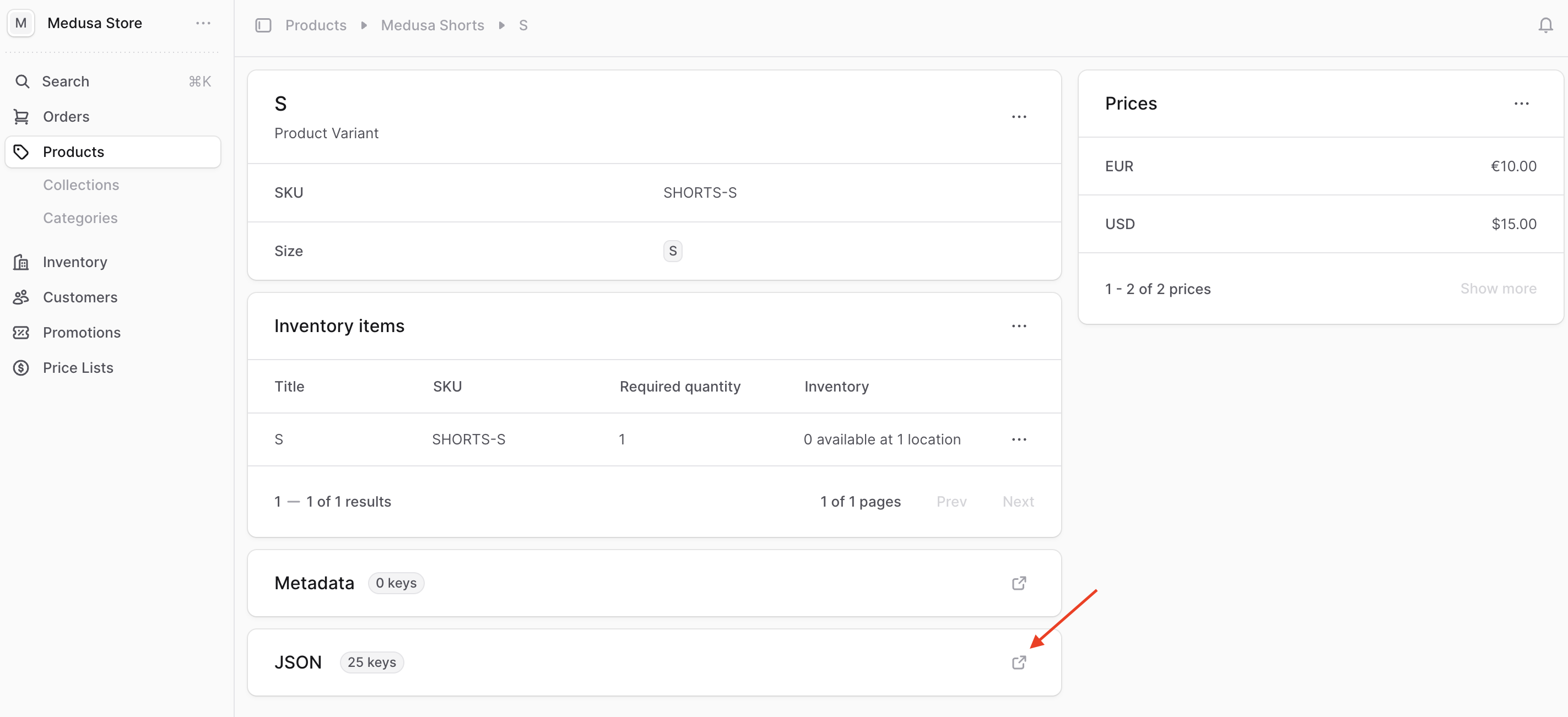Go to the Next inventory page
Screen dimensions: 1568x717
1018,502
